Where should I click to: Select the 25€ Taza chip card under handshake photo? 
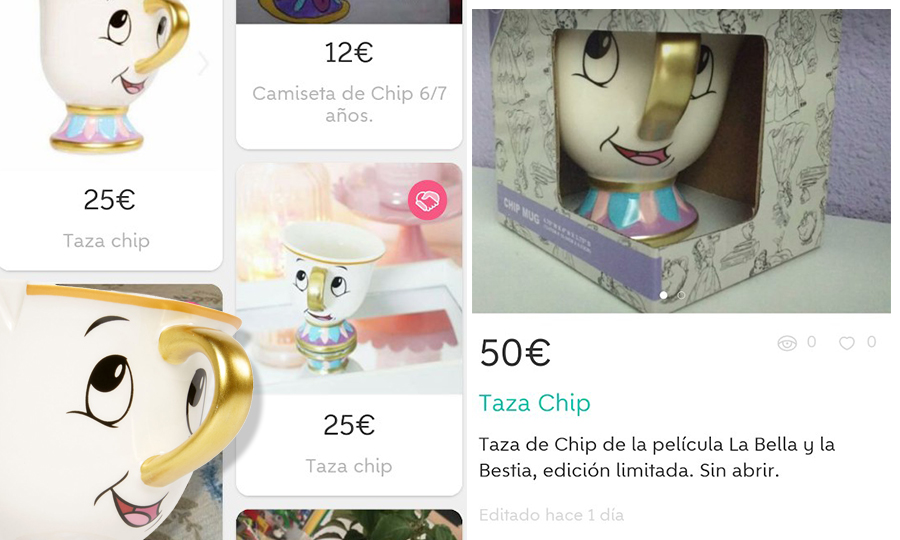click(x=349, y=444)
